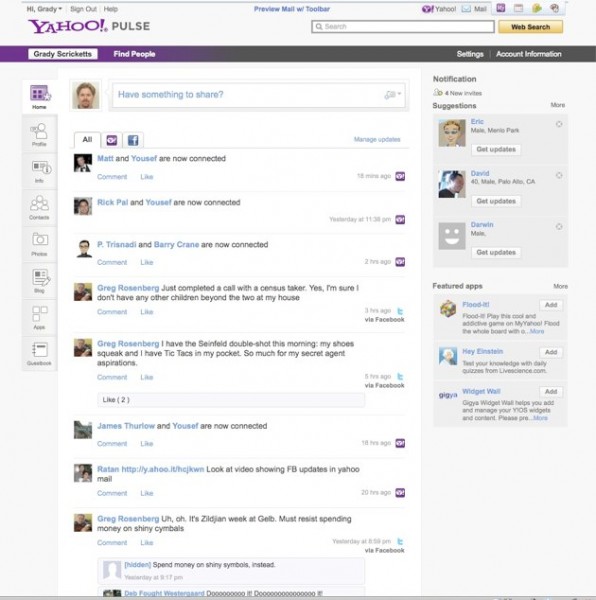Open the Manage updates link

point(377,139)
